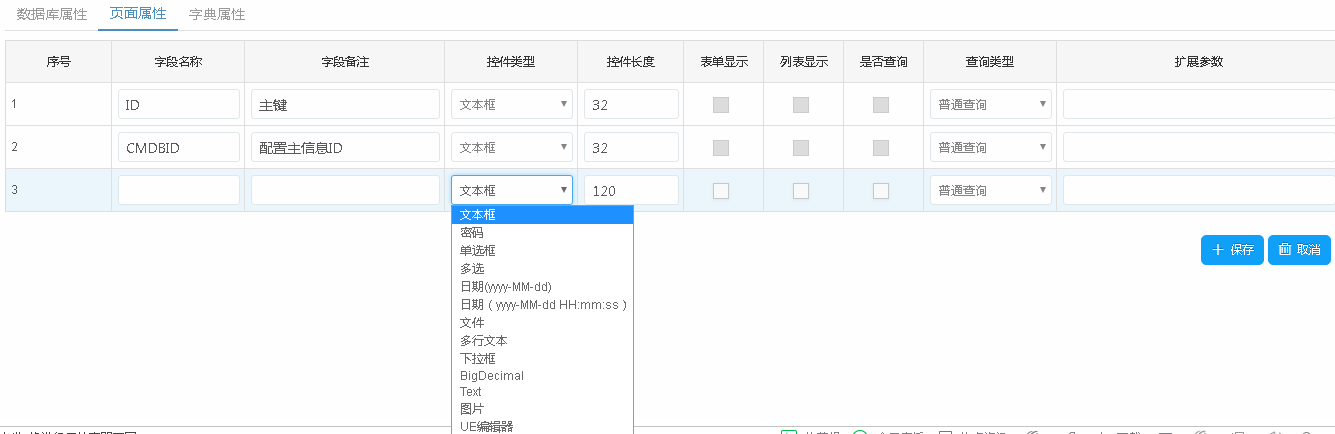Click the empty 字段名称 field in row 3

pos(179,190)
